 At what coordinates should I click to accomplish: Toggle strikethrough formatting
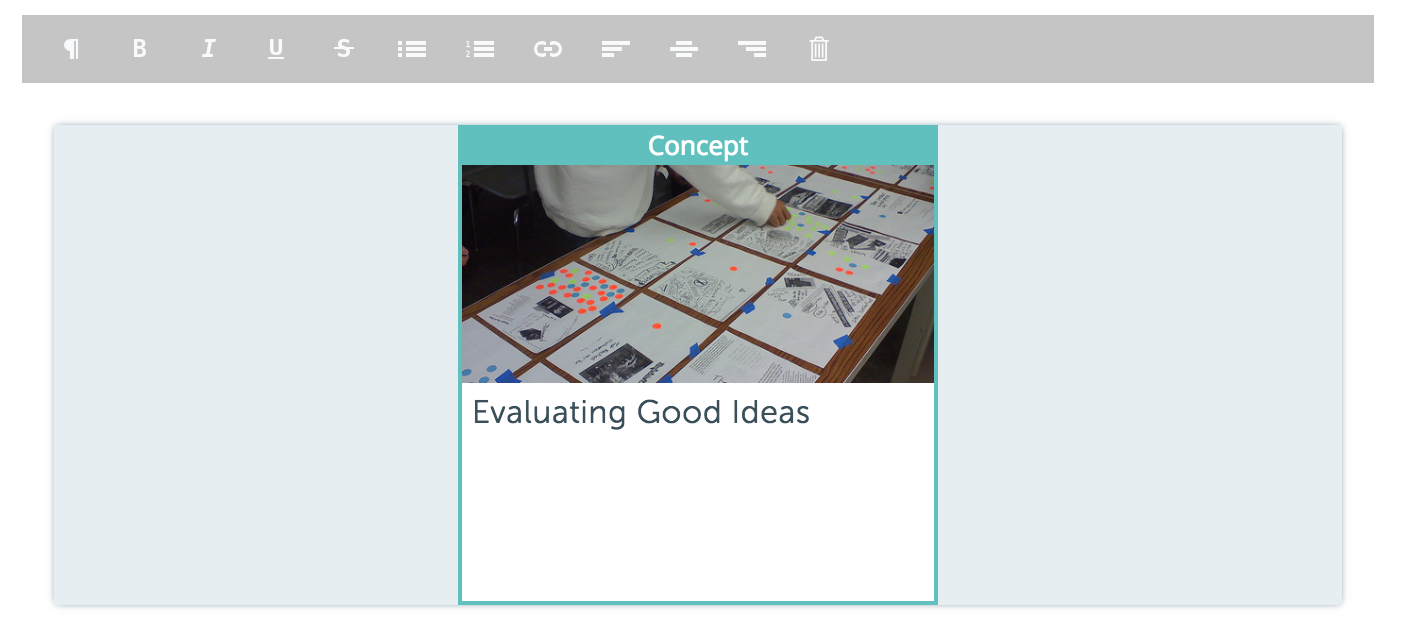point(344,48)
